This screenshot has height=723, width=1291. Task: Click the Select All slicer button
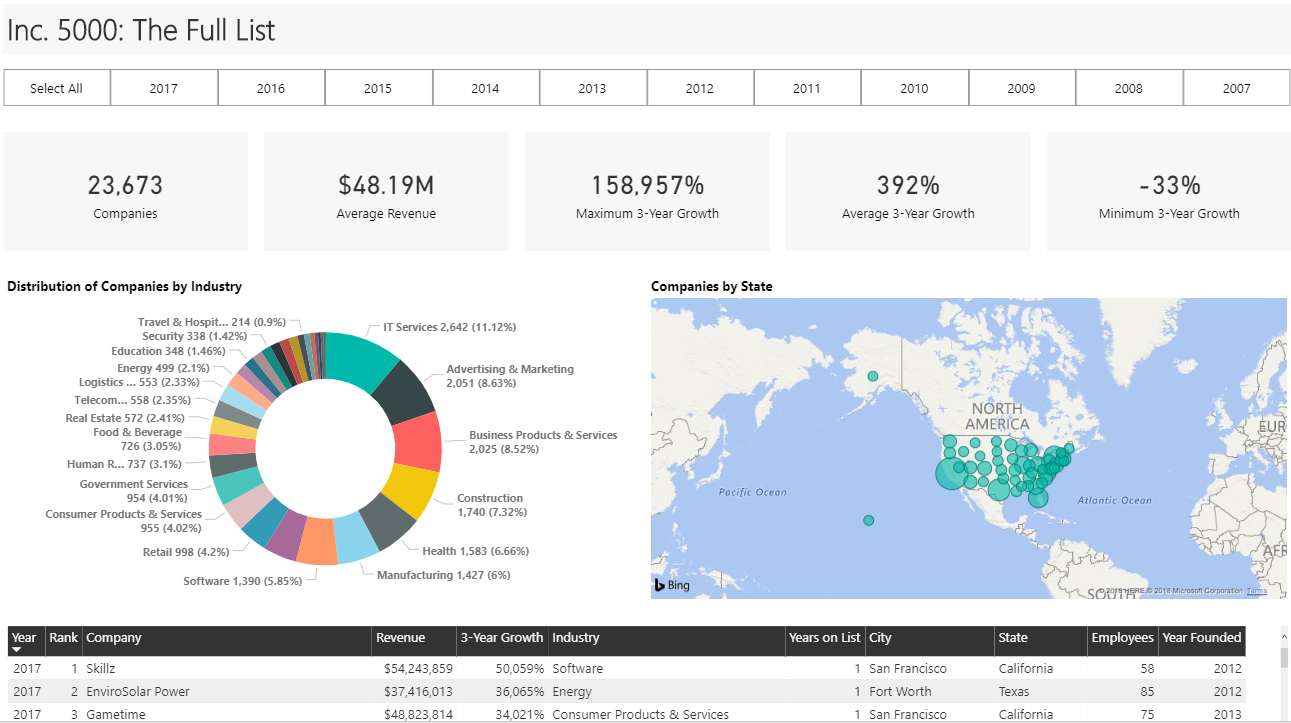tap(57, 88)
